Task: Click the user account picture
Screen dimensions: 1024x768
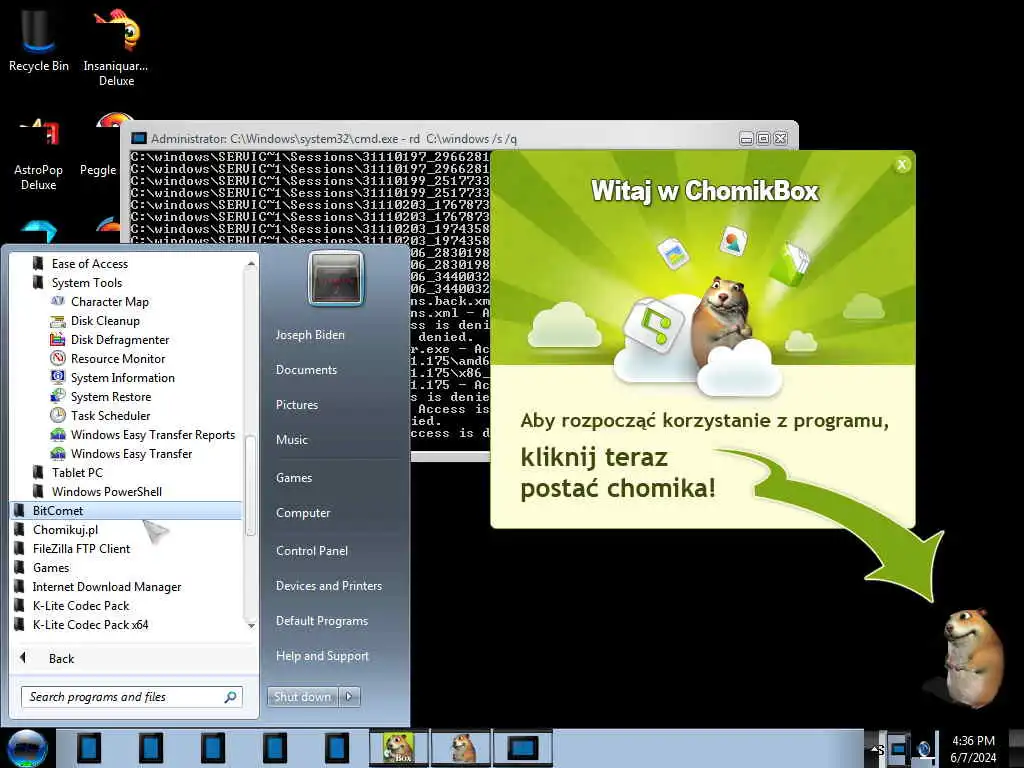Action: [x=336, y=278]
